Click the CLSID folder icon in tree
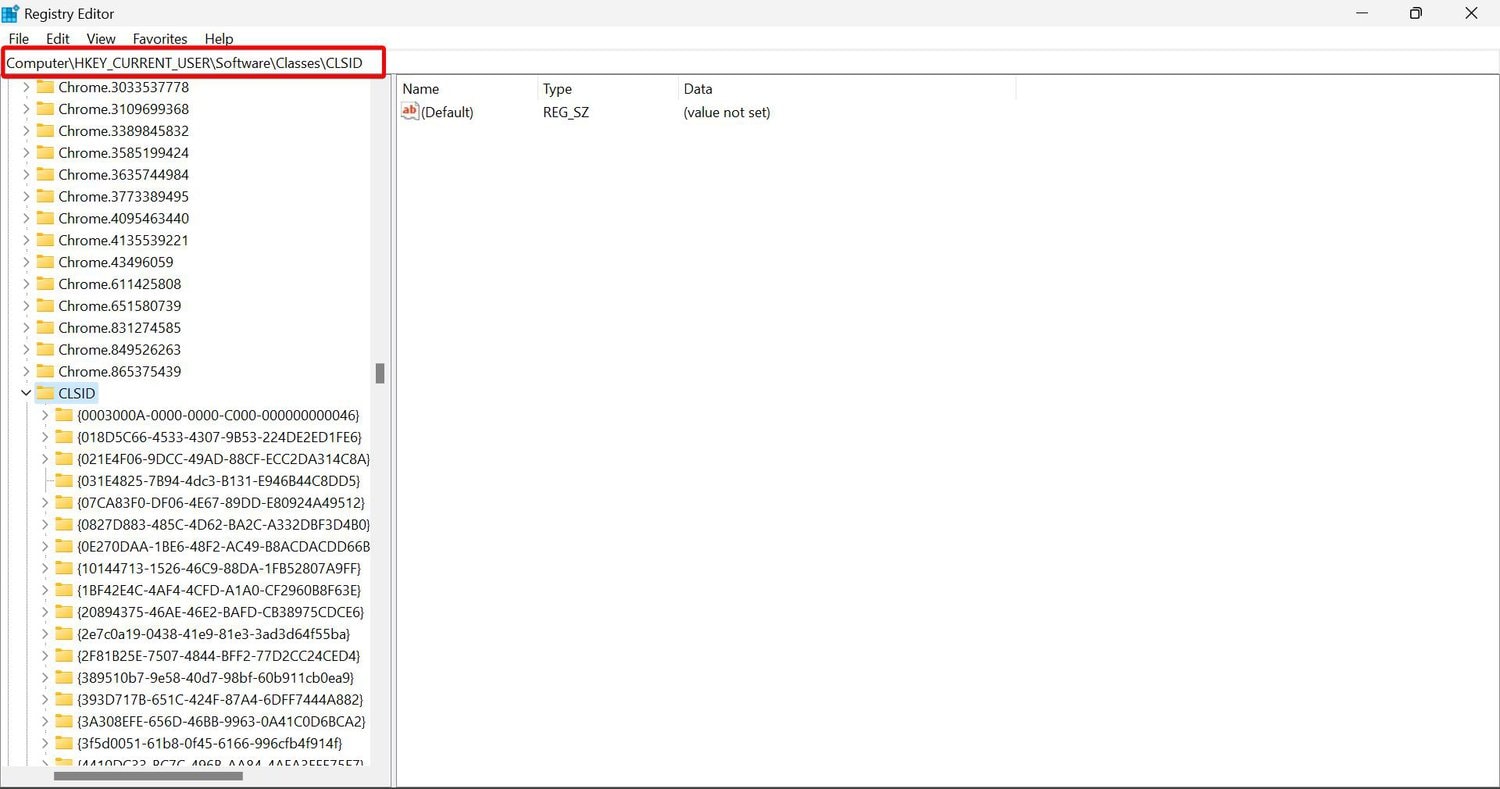 [45, 393]
